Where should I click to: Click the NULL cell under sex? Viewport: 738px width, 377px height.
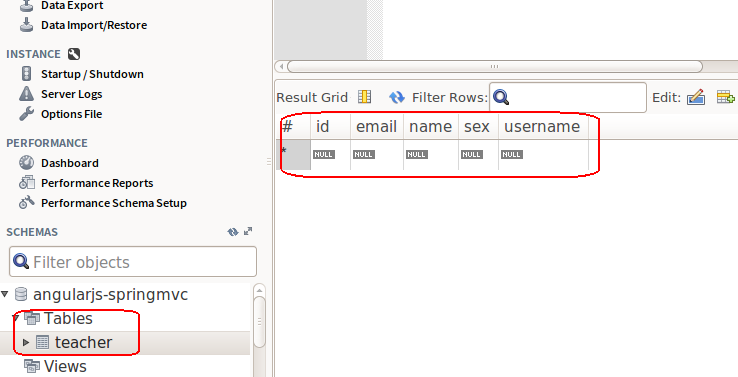pyautogui.click(x=478, y=154)
